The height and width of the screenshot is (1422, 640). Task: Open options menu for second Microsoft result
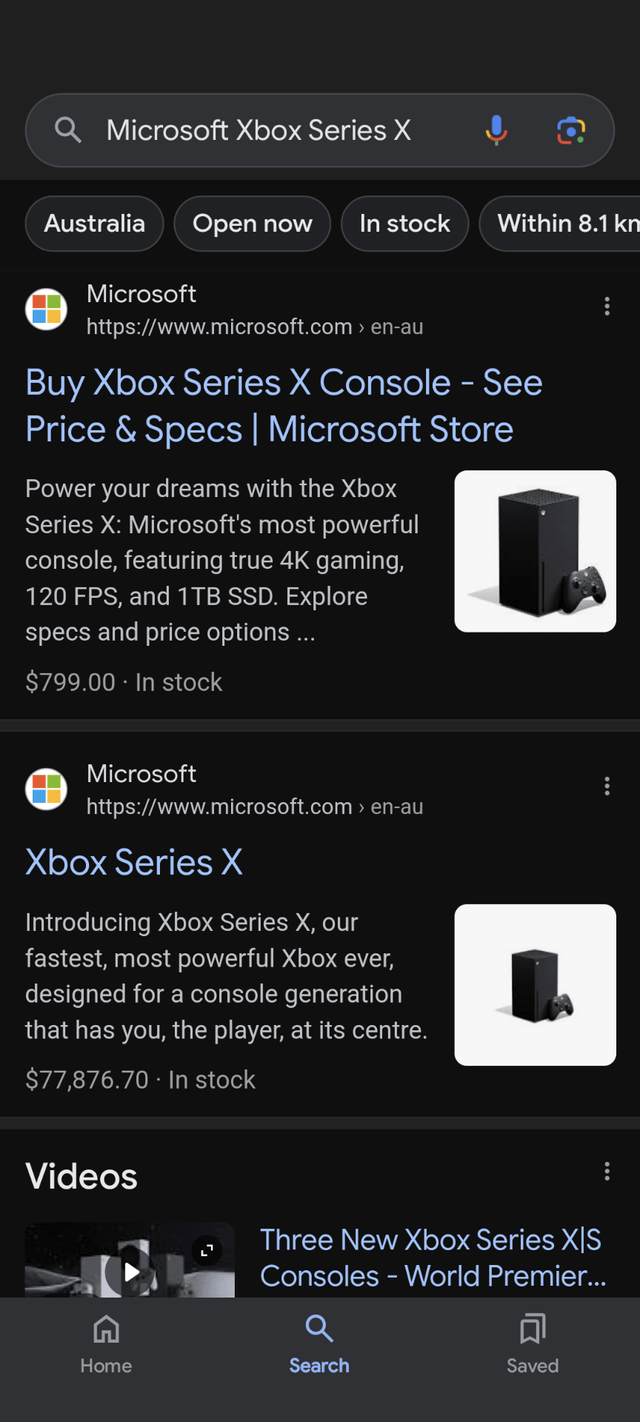[607, 787]
